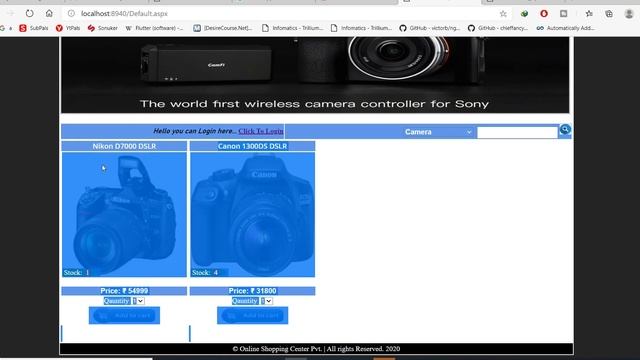Open Flutter (software) Wikipedia bookmark
Viewport: 640px width, 360px height.
[x=154, y=28]
